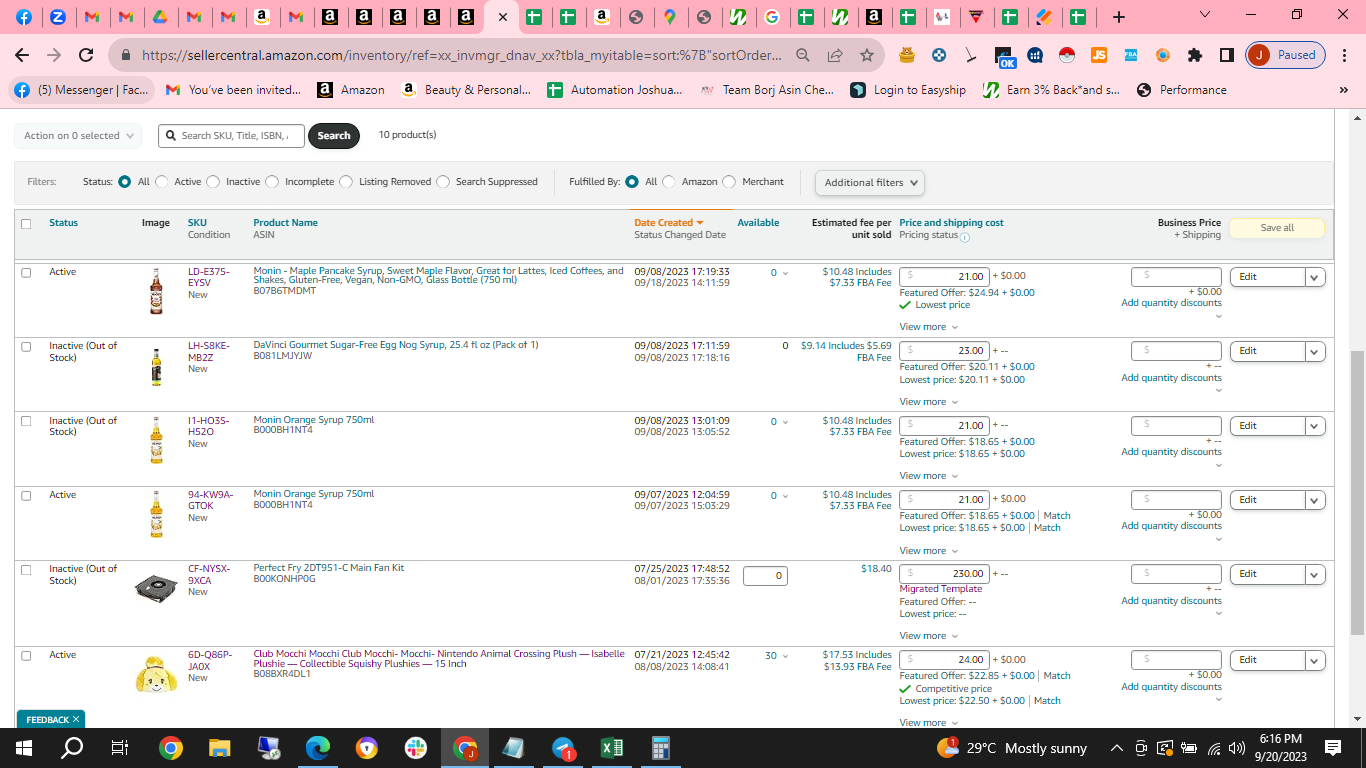Toggle the Chrome side panel

click(x=1227, y=55)
